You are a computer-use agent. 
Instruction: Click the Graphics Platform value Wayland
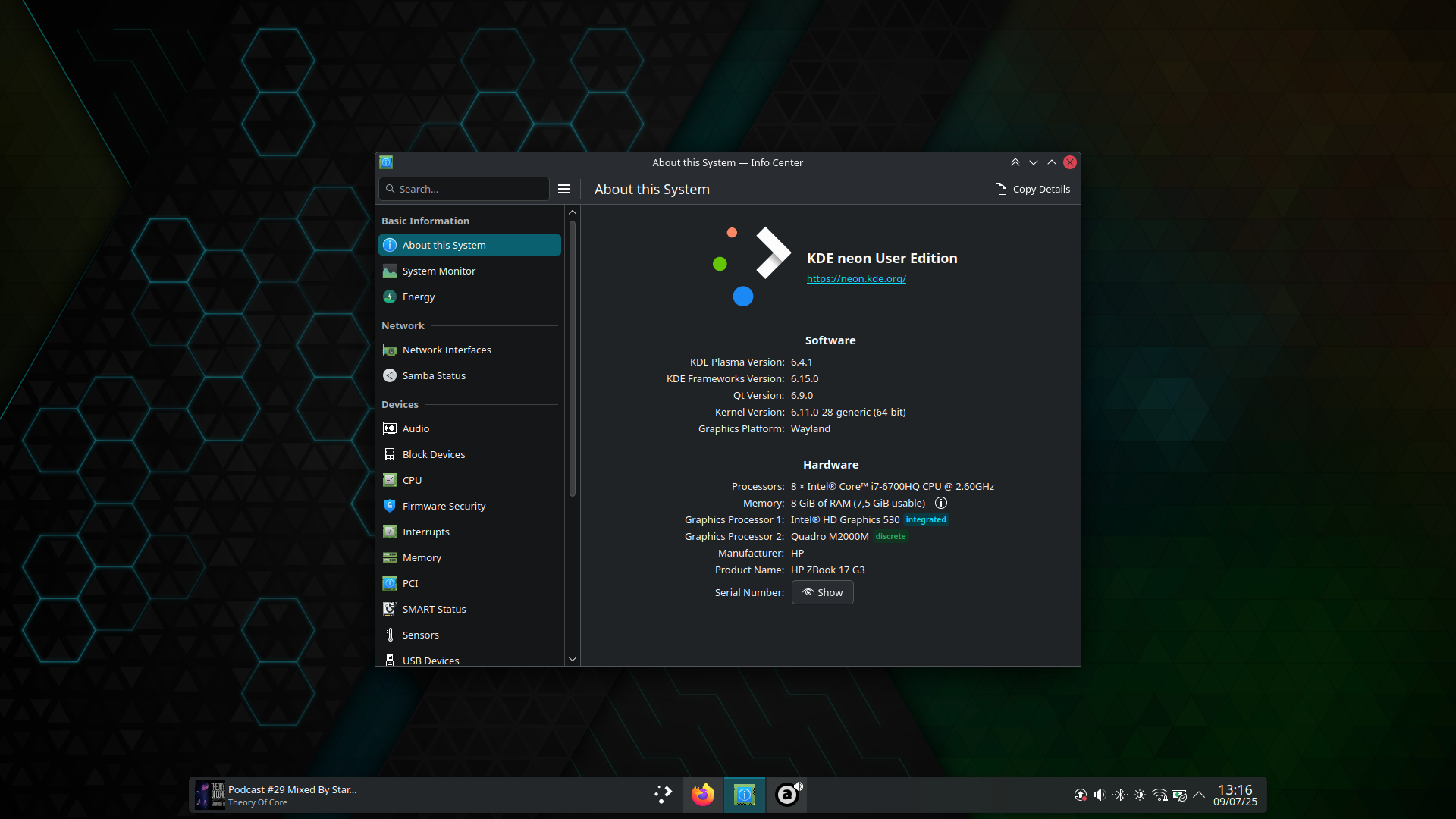[x=811, y=428]
